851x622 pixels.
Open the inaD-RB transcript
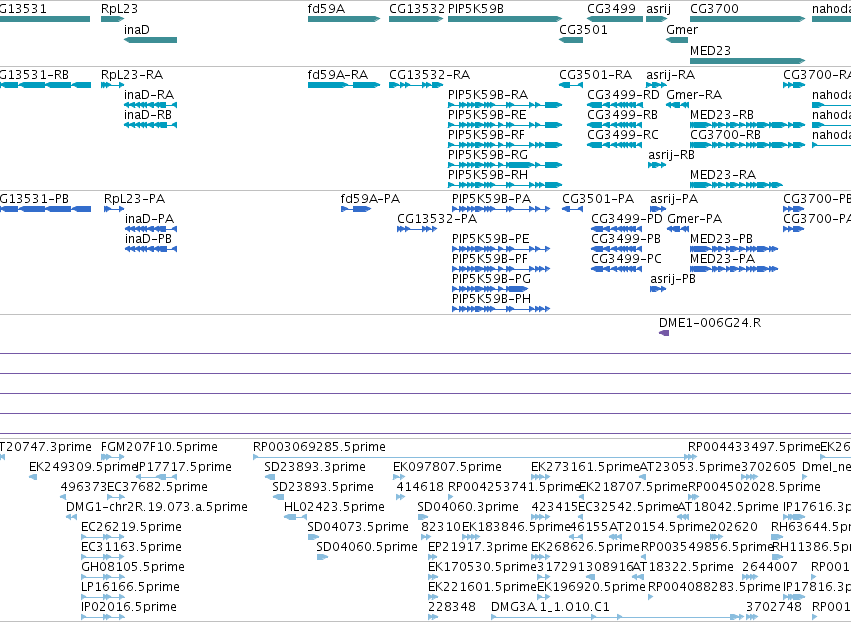tap(150, 125)
